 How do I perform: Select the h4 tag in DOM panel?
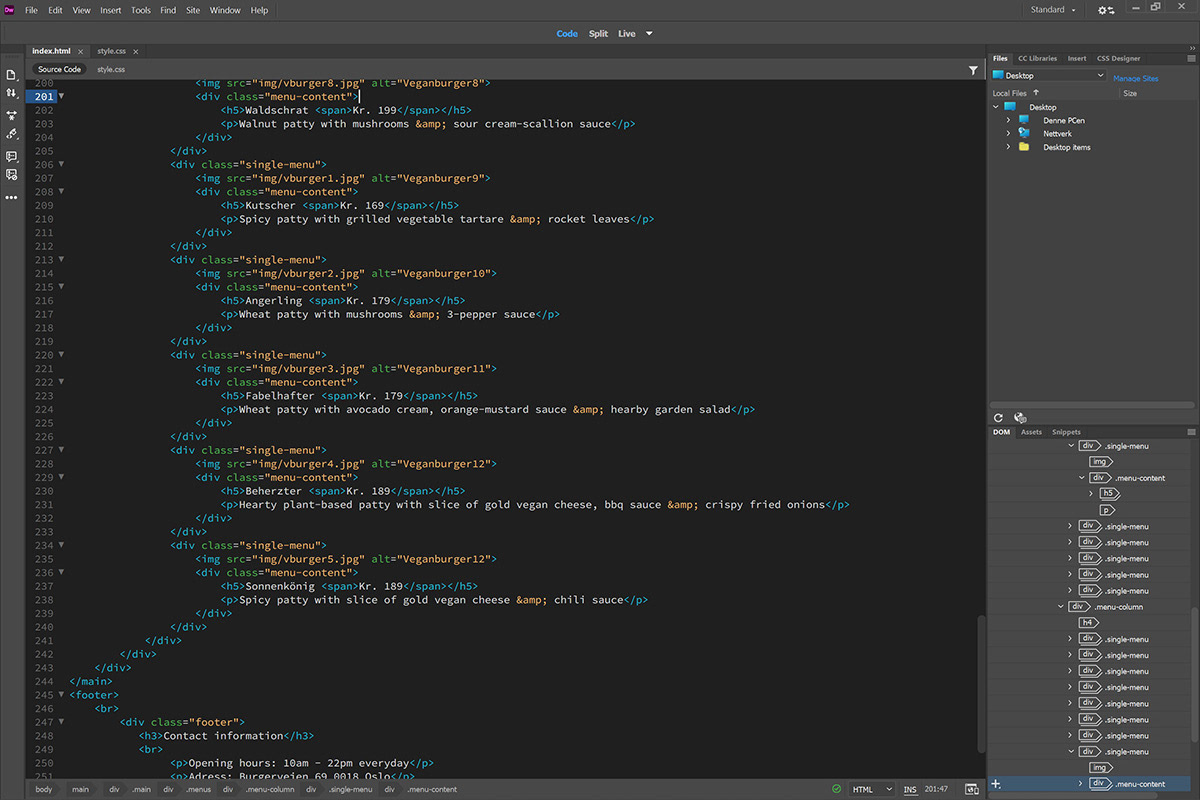click(x=1088, y=622)
